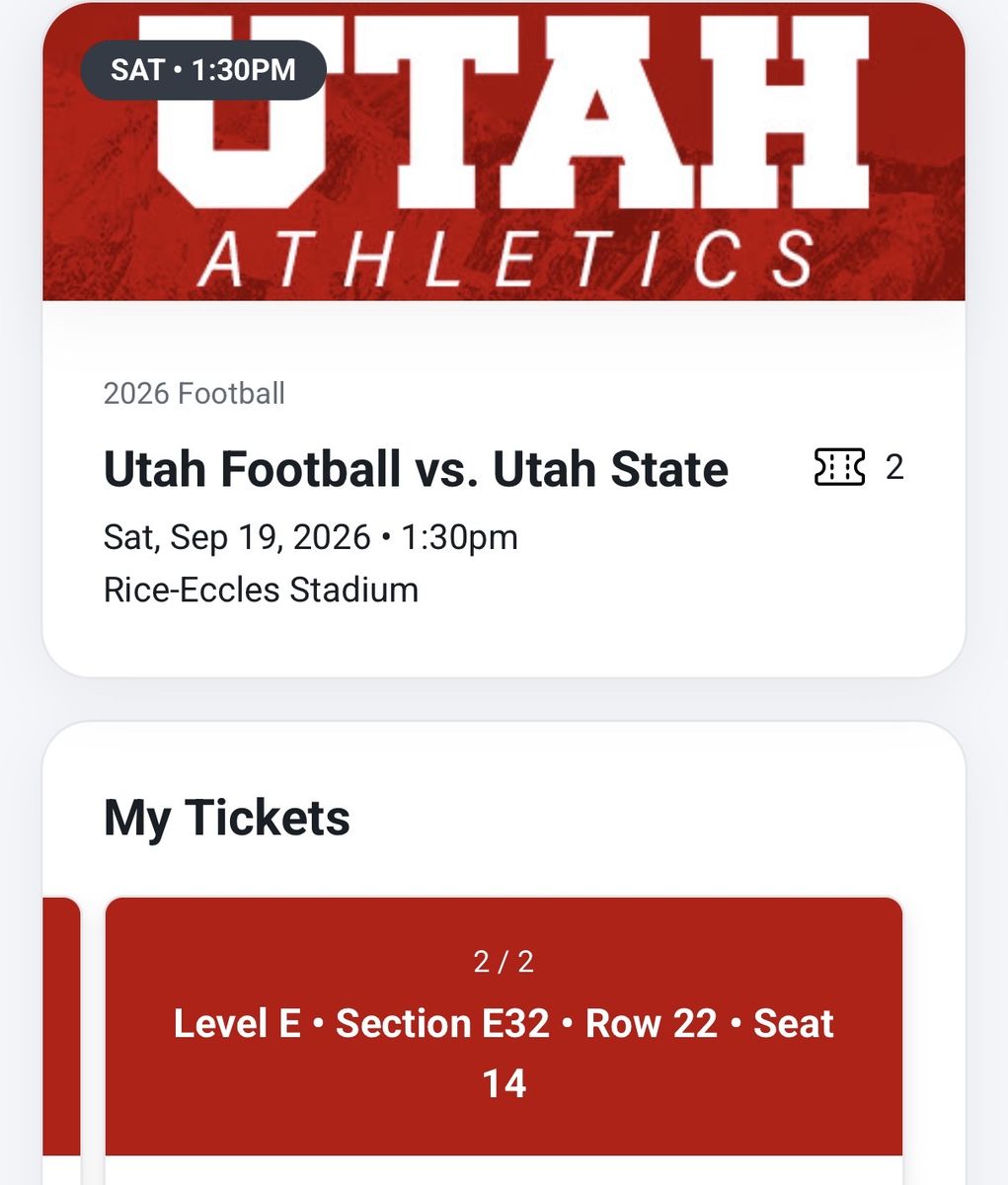Screen dimensions: 1008x1185
Task: Show the previous ticket card on left
Action: [x=61, y=1040]
